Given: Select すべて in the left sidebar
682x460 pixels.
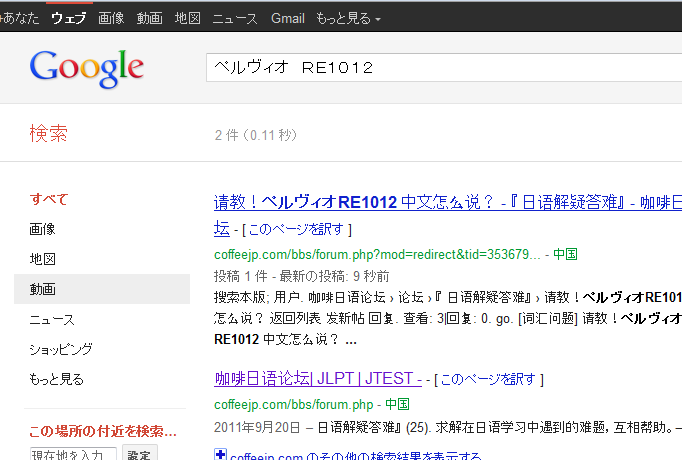Looking at the screenshot, I should tap(49, 199).
